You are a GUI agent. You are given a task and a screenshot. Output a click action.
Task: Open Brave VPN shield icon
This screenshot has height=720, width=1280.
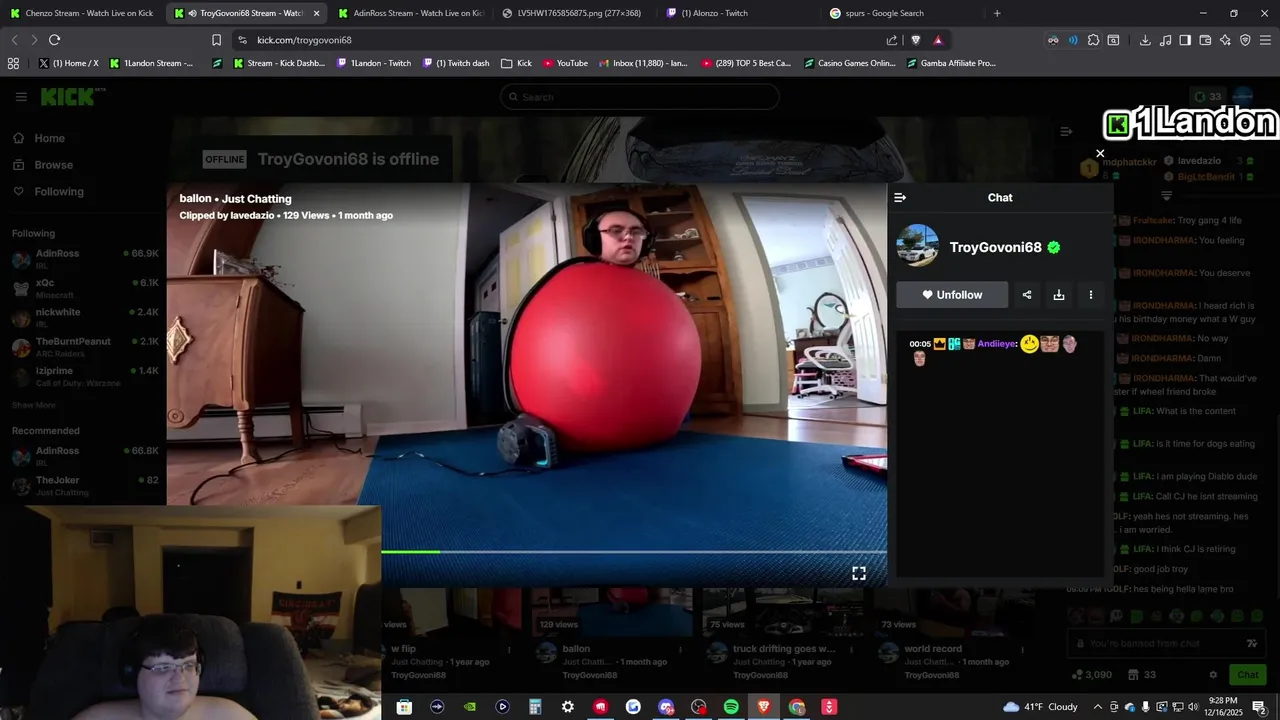tap(1245, 40)
